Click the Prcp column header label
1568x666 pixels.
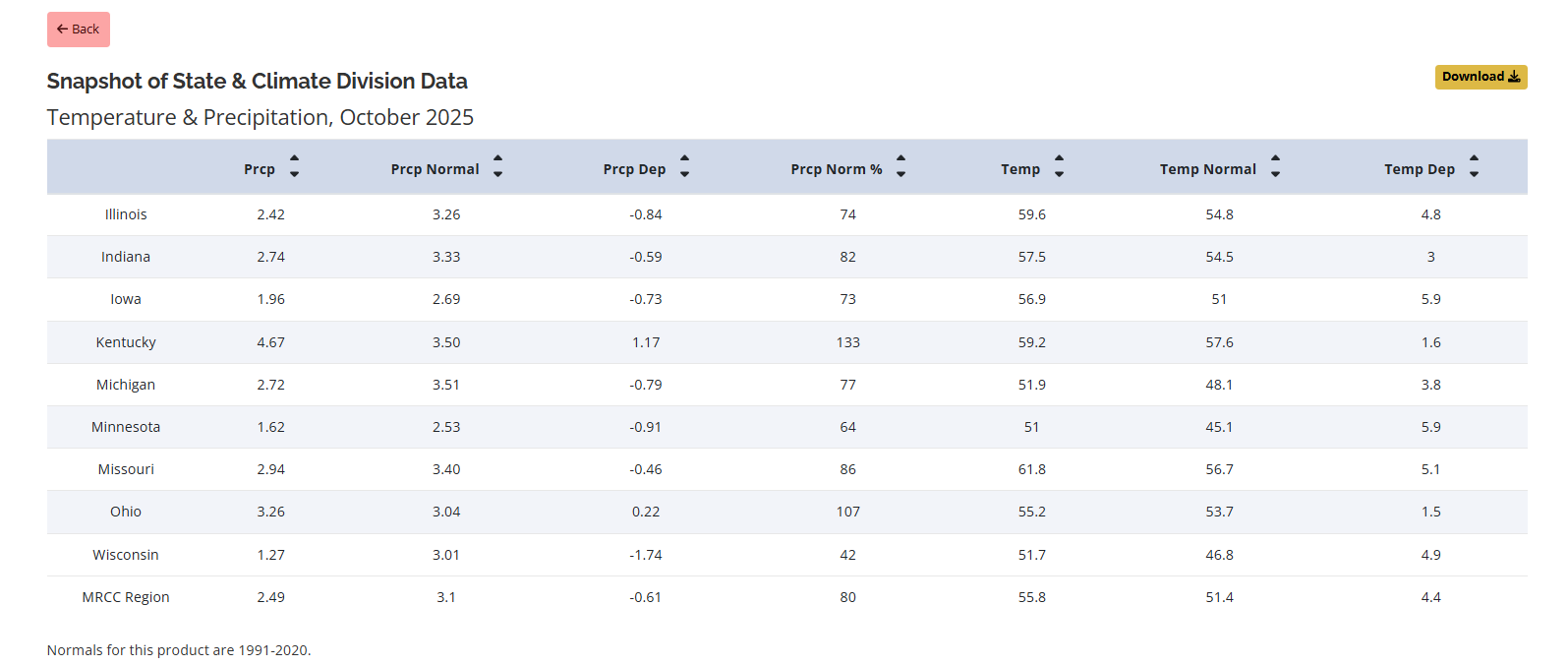coord(260,169)
